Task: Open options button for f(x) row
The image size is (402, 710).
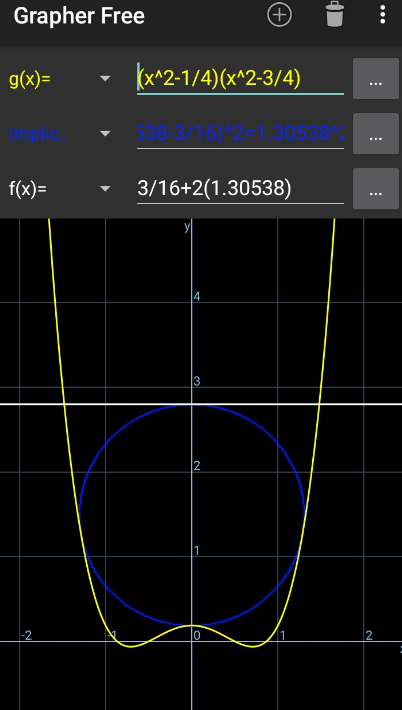Action: click(x=375, y=188)
